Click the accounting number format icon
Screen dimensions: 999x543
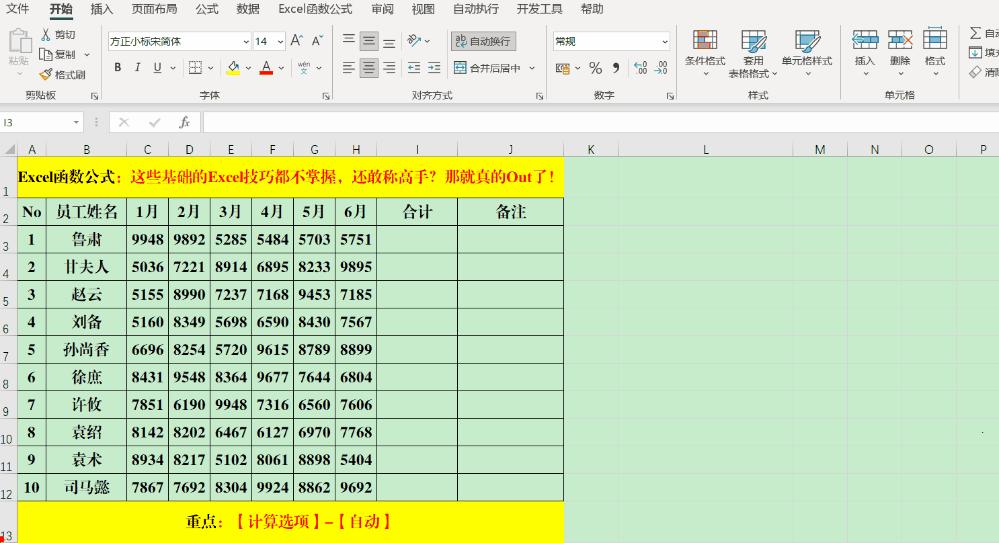[563, 68]
